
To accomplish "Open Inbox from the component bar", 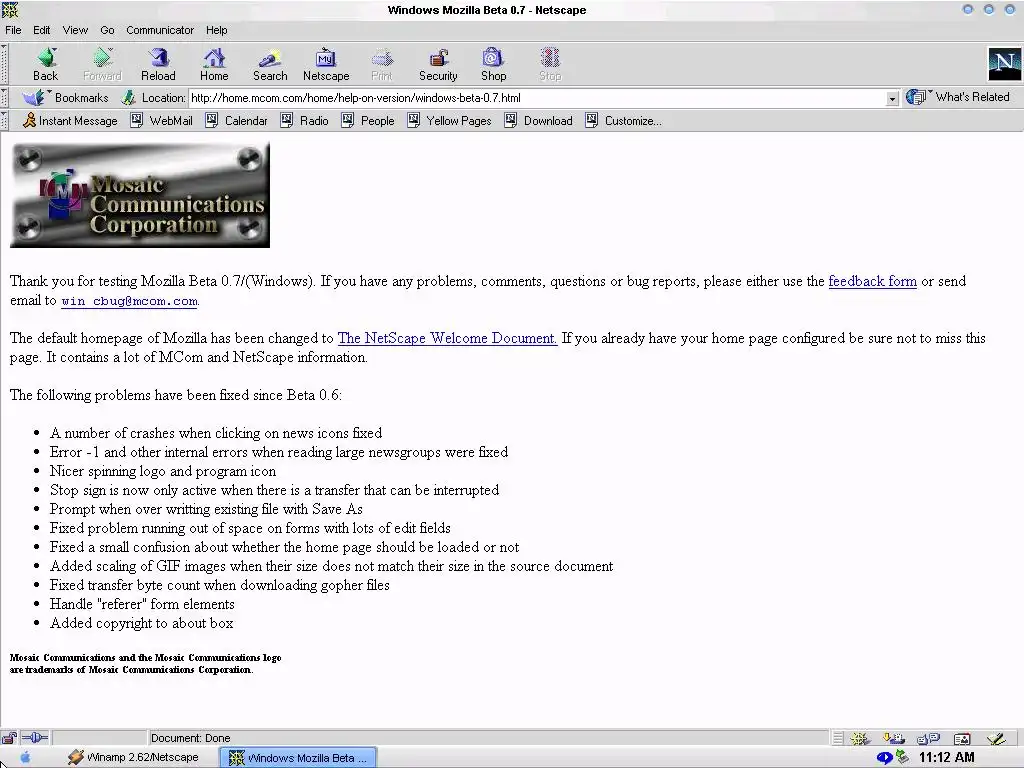I will point(893,739).
